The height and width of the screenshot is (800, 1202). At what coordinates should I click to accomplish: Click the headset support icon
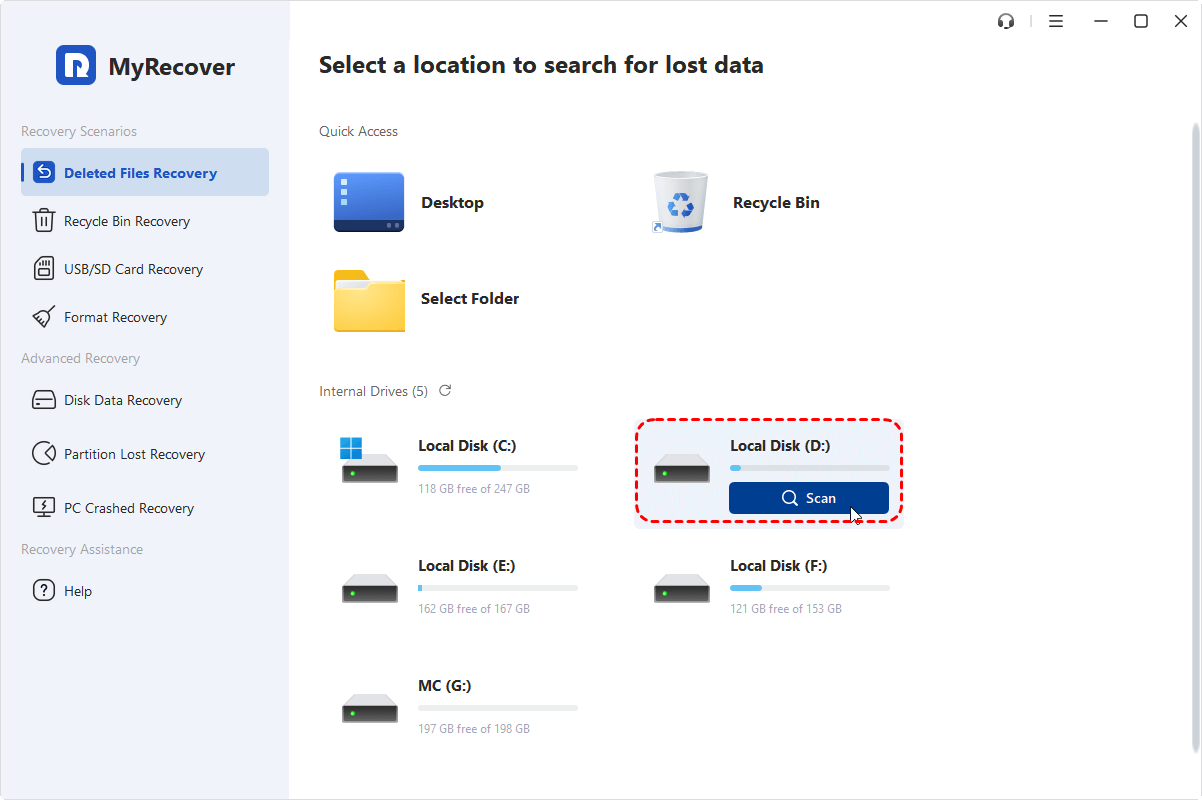[1006, 20]
